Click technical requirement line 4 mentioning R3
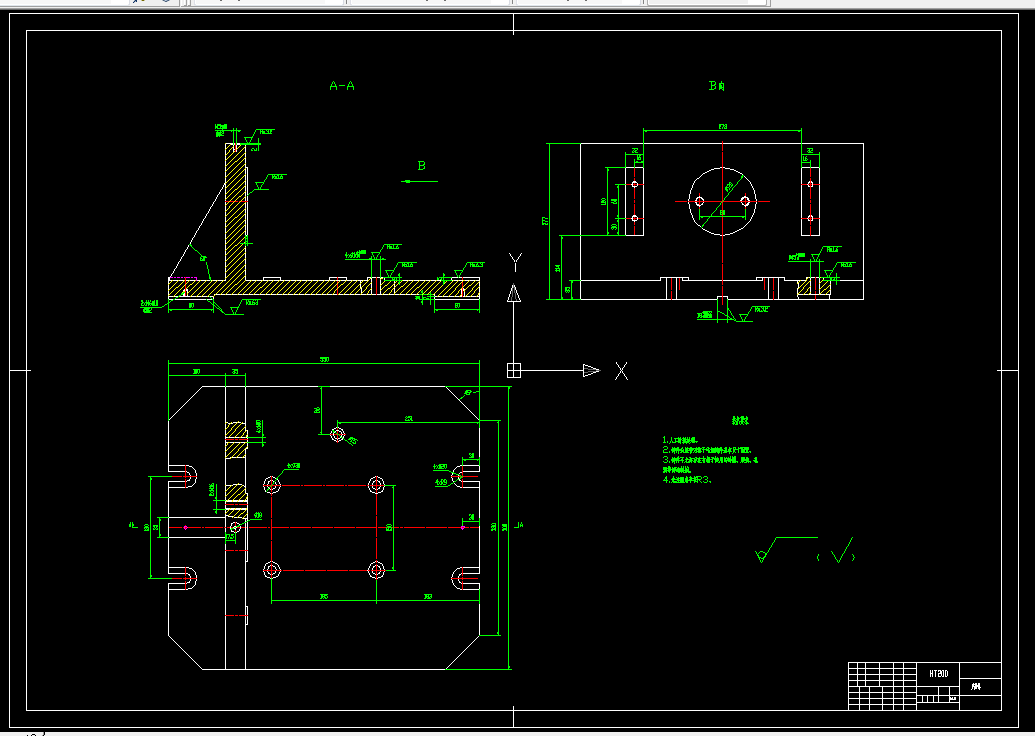Screen dimensions: 1035x736 (x=687, y=481)
